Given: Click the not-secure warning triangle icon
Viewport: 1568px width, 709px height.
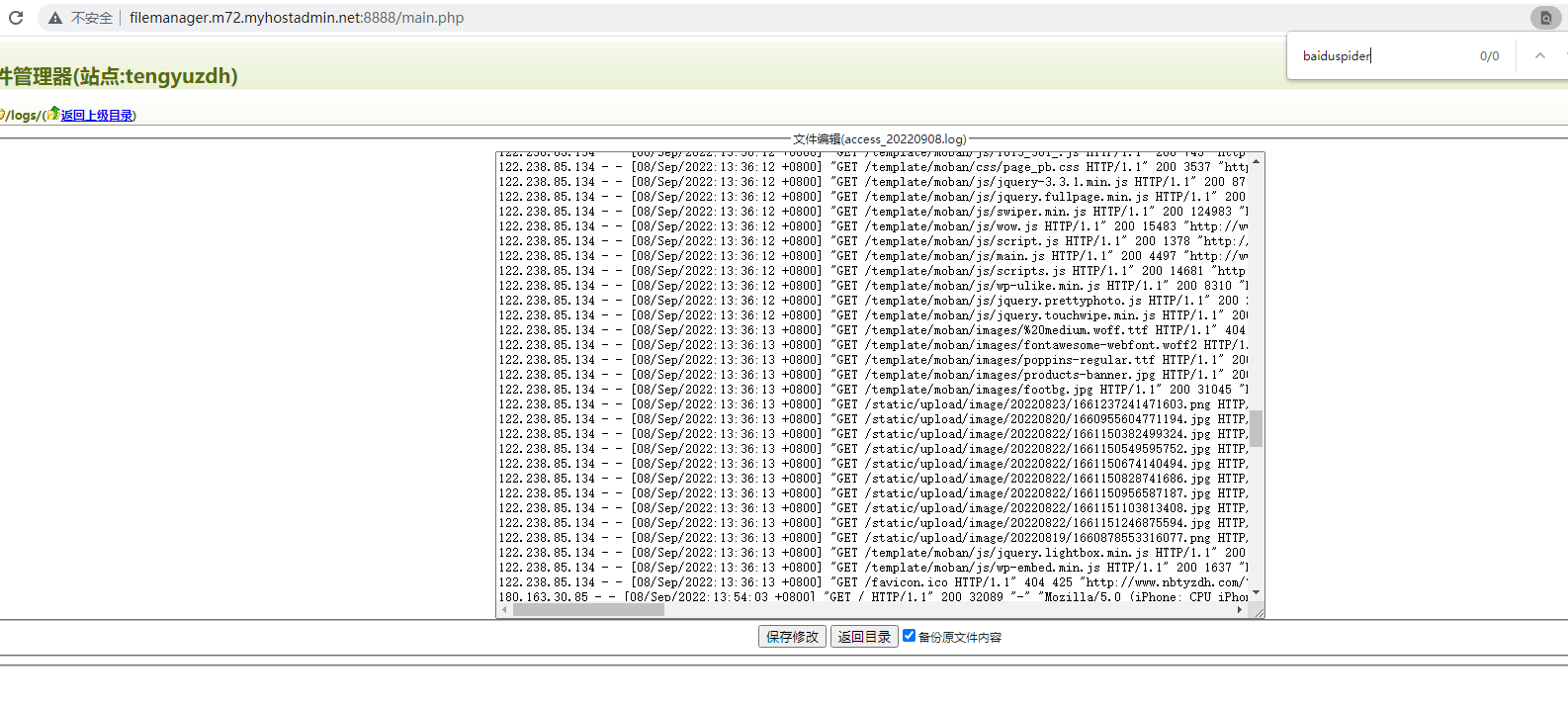Looking at the screenshot, I should [55, 18].
